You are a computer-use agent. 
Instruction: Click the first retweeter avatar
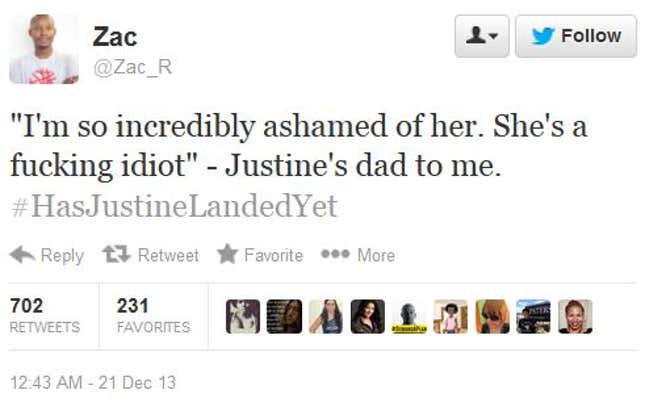pos(243,316)
